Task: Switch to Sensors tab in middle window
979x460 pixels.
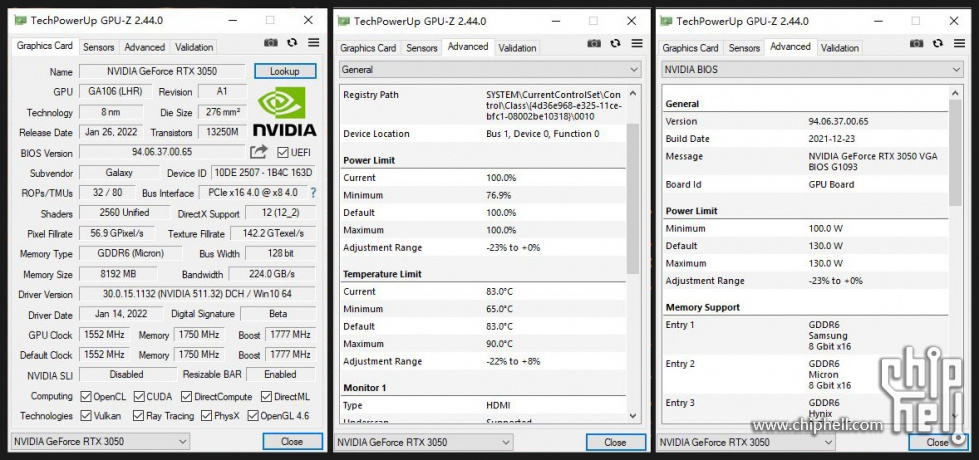Action: (x=421, y=48)
